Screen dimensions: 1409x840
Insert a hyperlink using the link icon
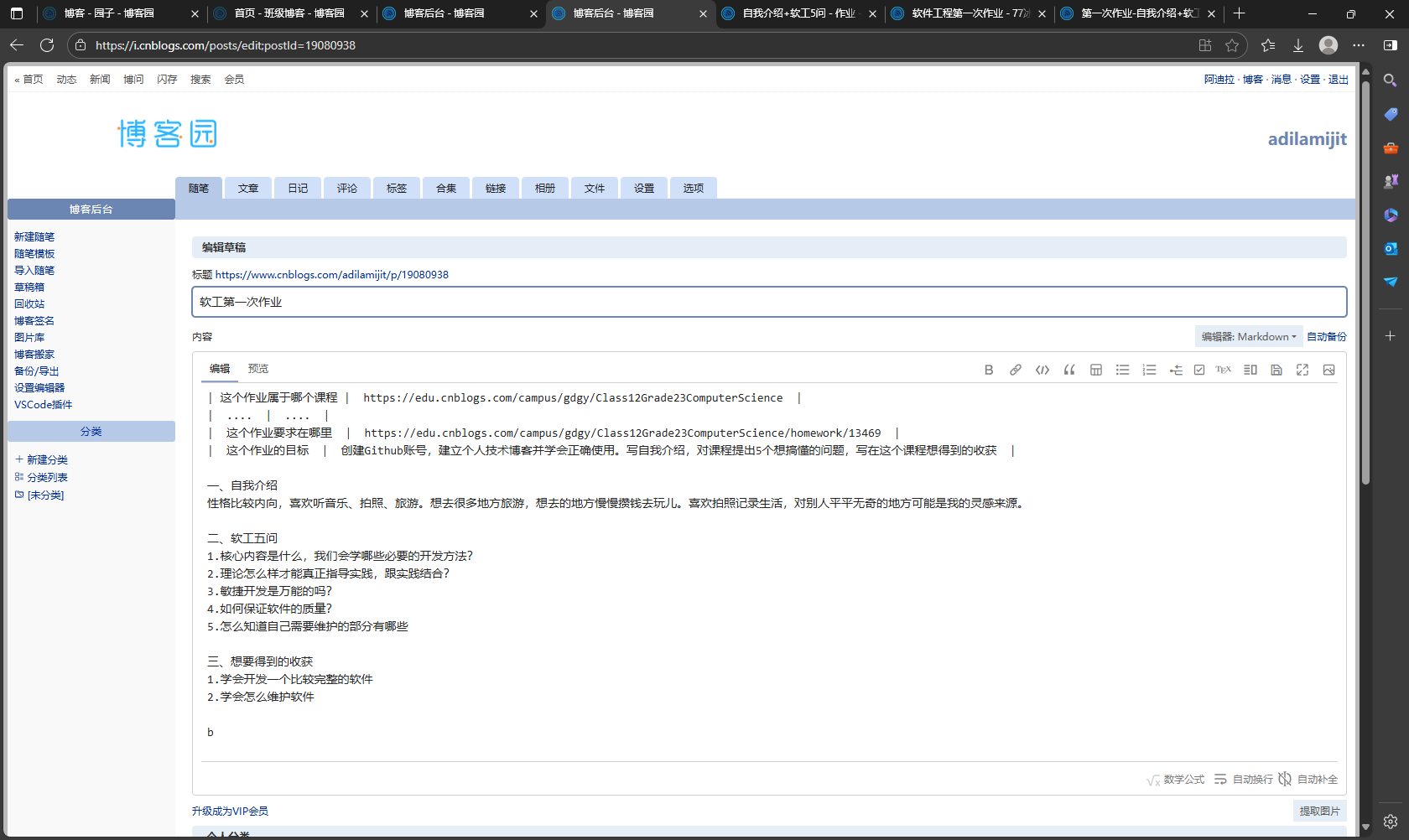[1016, 369]
